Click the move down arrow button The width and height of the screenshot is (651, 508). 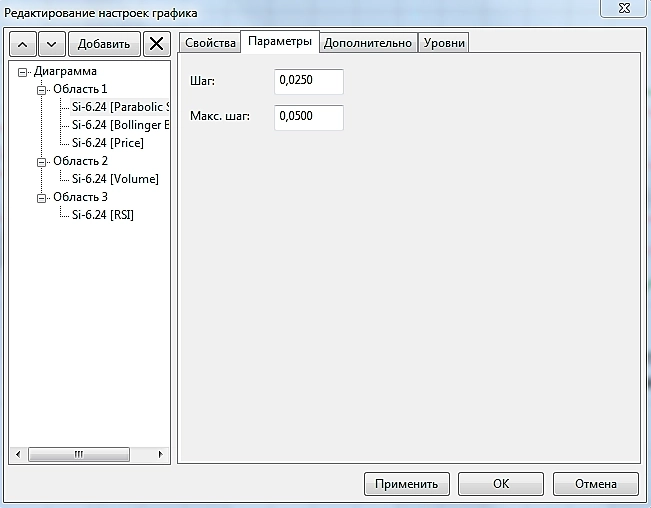[53, 43]
